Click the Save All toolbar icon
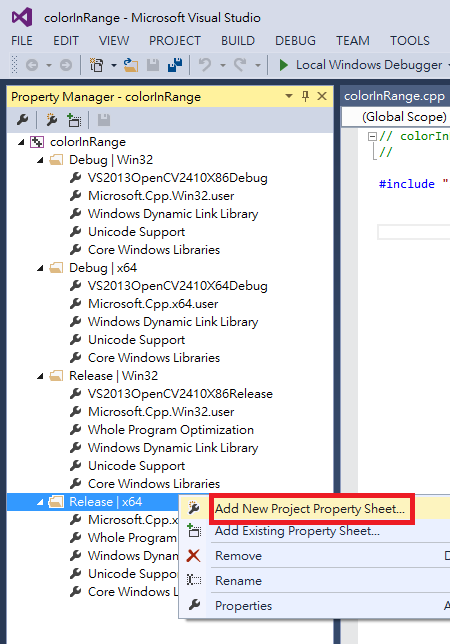The height and width of the screenshot is (644, 450). coord(175,65)
